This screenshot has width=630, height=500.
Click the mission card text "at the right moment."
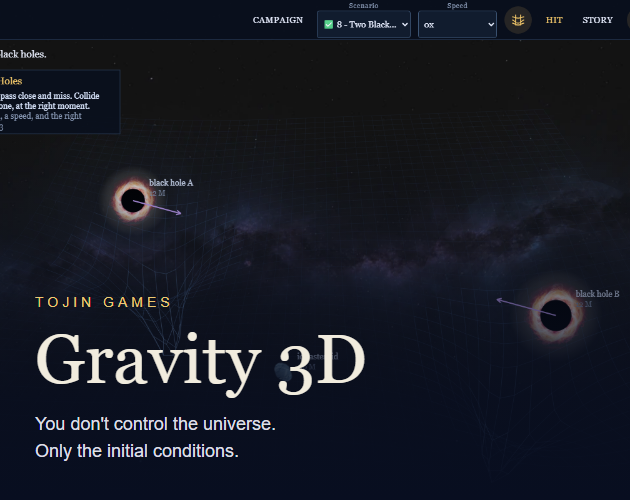[x=53, y=106]
